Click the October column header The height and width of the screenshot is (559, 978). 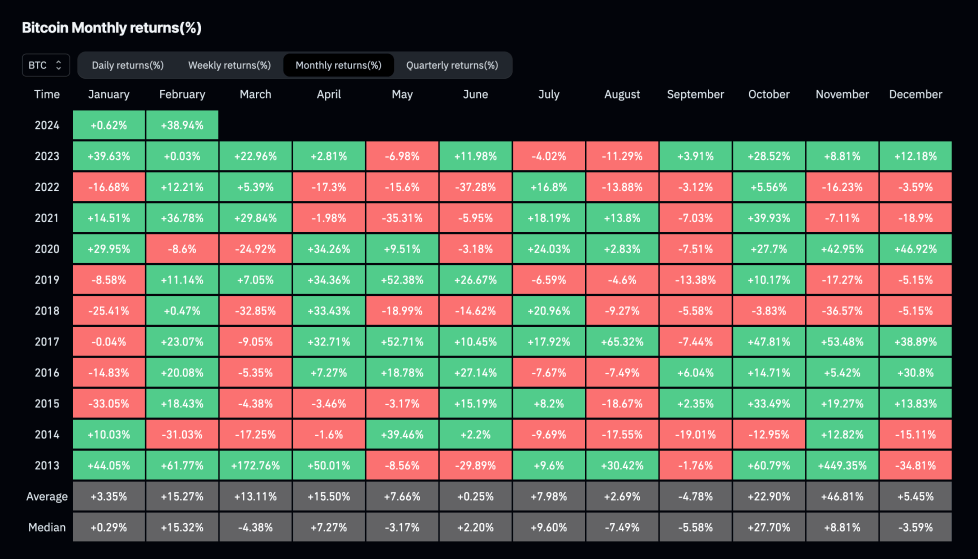769,94
